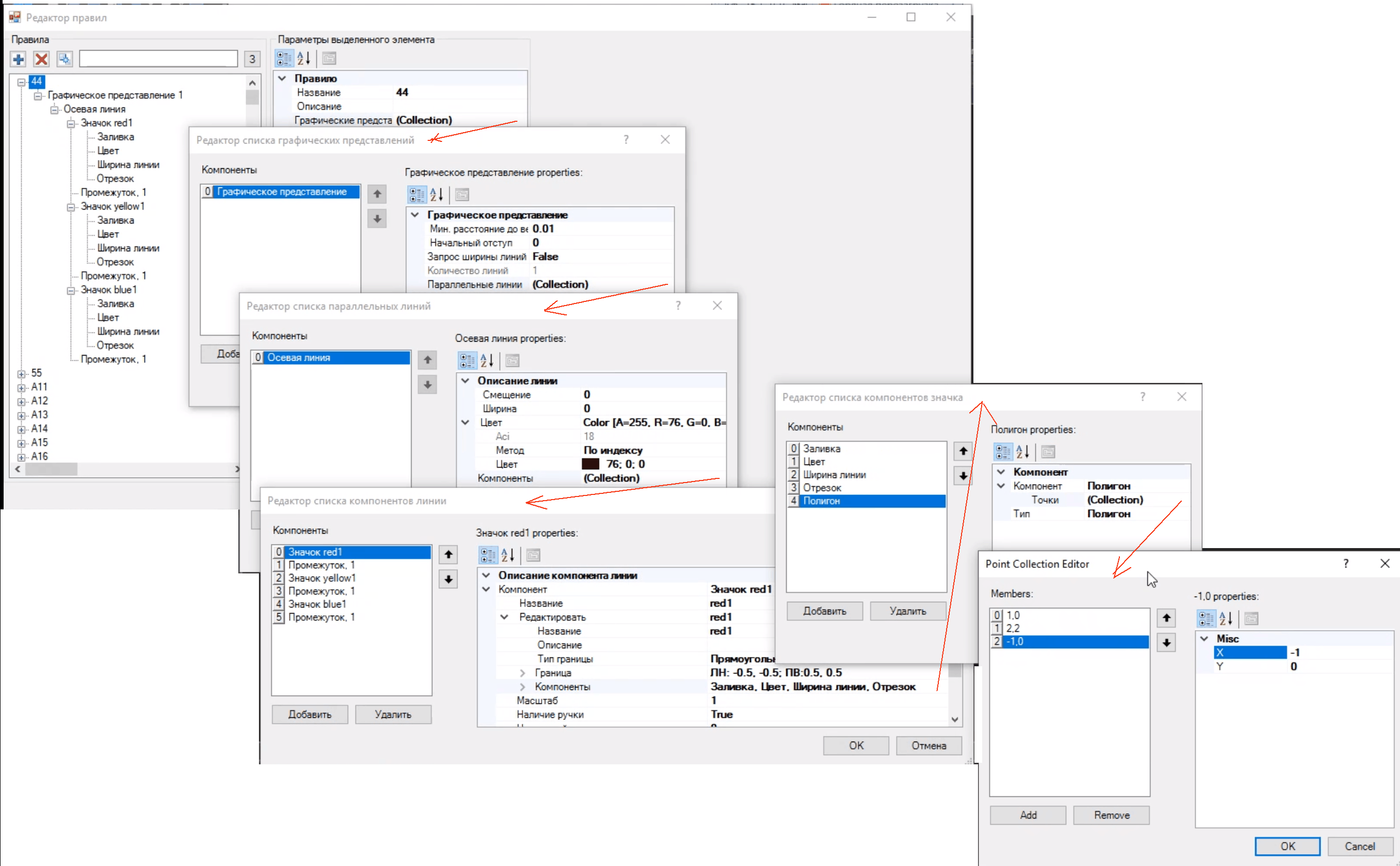
Task: Expand the A11 rule tree node
Action: pos(22,388)
